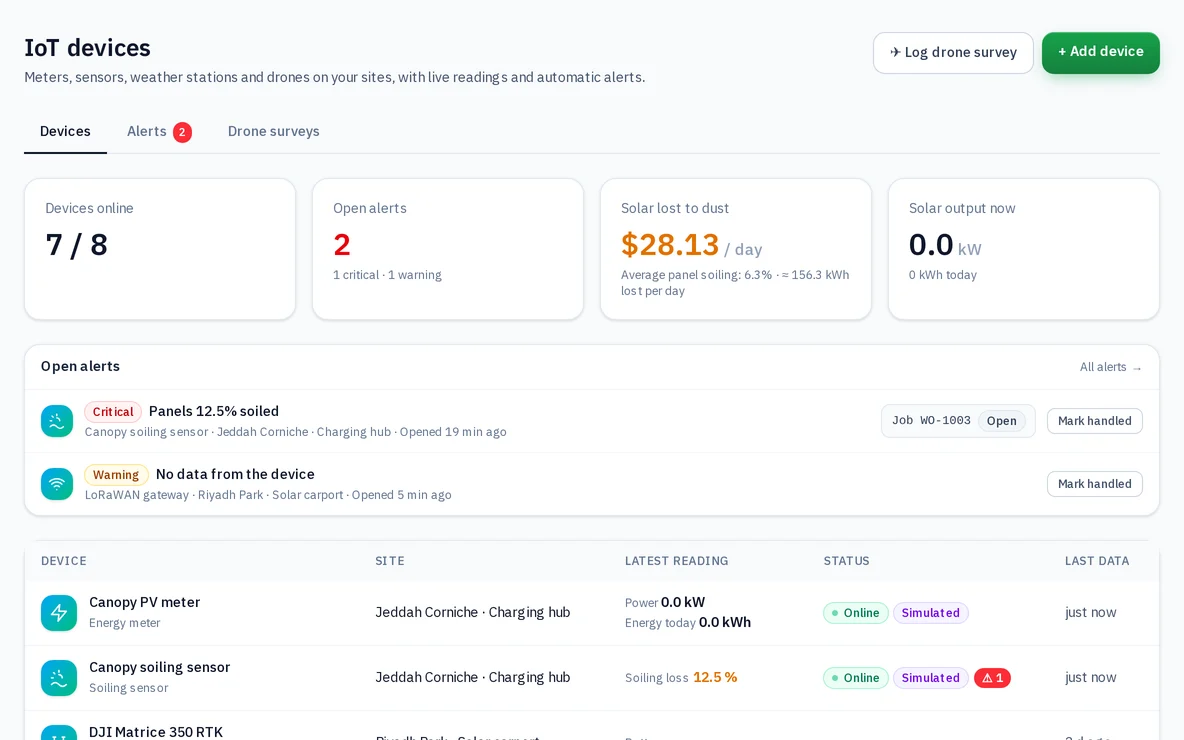This screenshot has height=740, width=1184.
Task: Click the Online status pill for Canopy soiling sensor
Action: 856,678
